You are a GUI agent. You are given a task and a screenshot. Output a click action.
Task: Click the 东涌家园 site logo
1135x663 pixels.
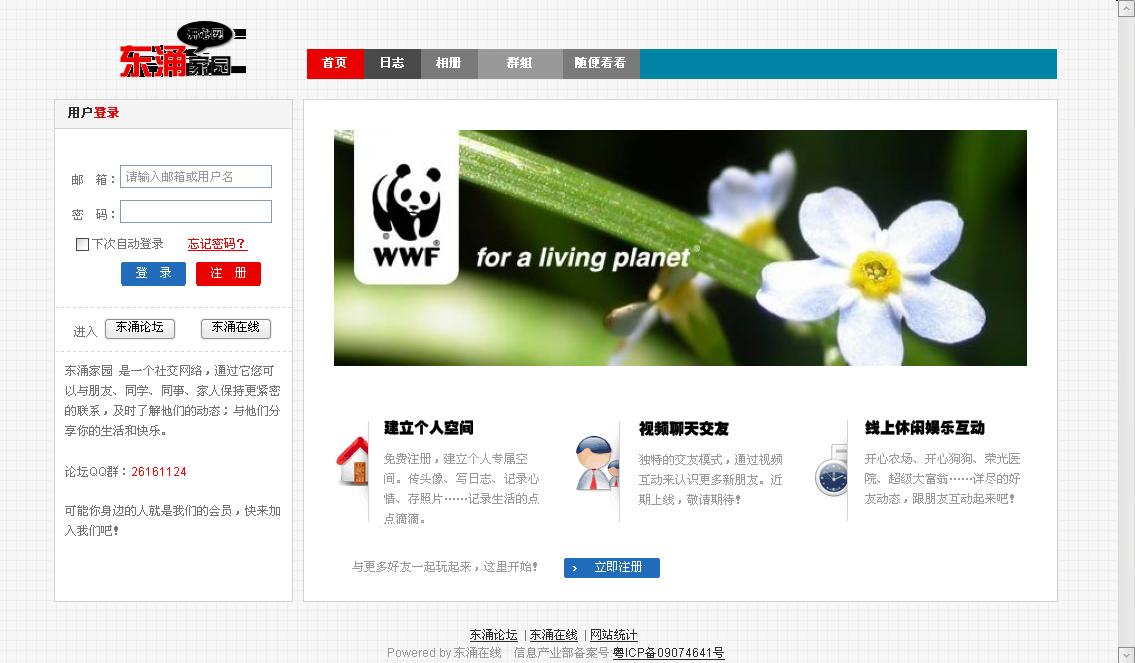(x=182, y=49)
